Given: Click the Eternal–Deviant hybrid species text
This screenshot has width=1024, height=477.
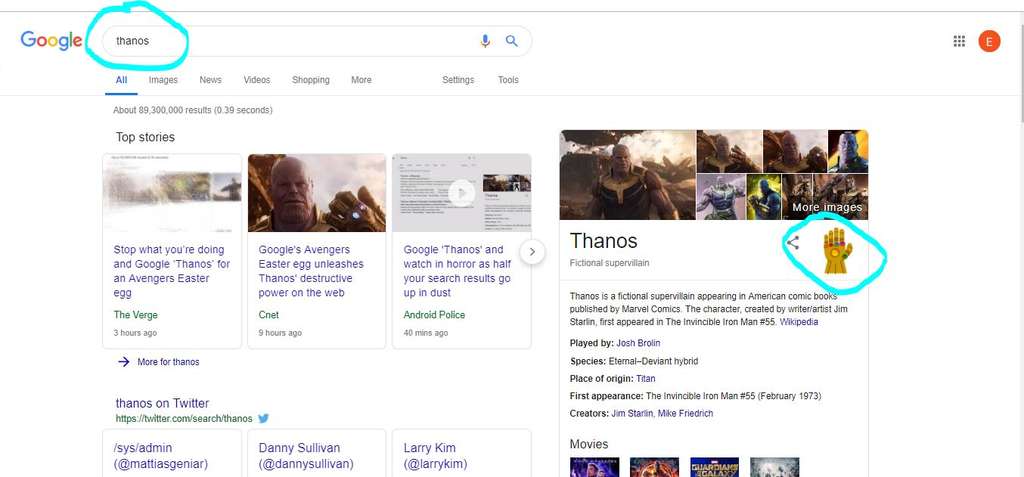Looking at the screenshot, I should click(653, 361).
